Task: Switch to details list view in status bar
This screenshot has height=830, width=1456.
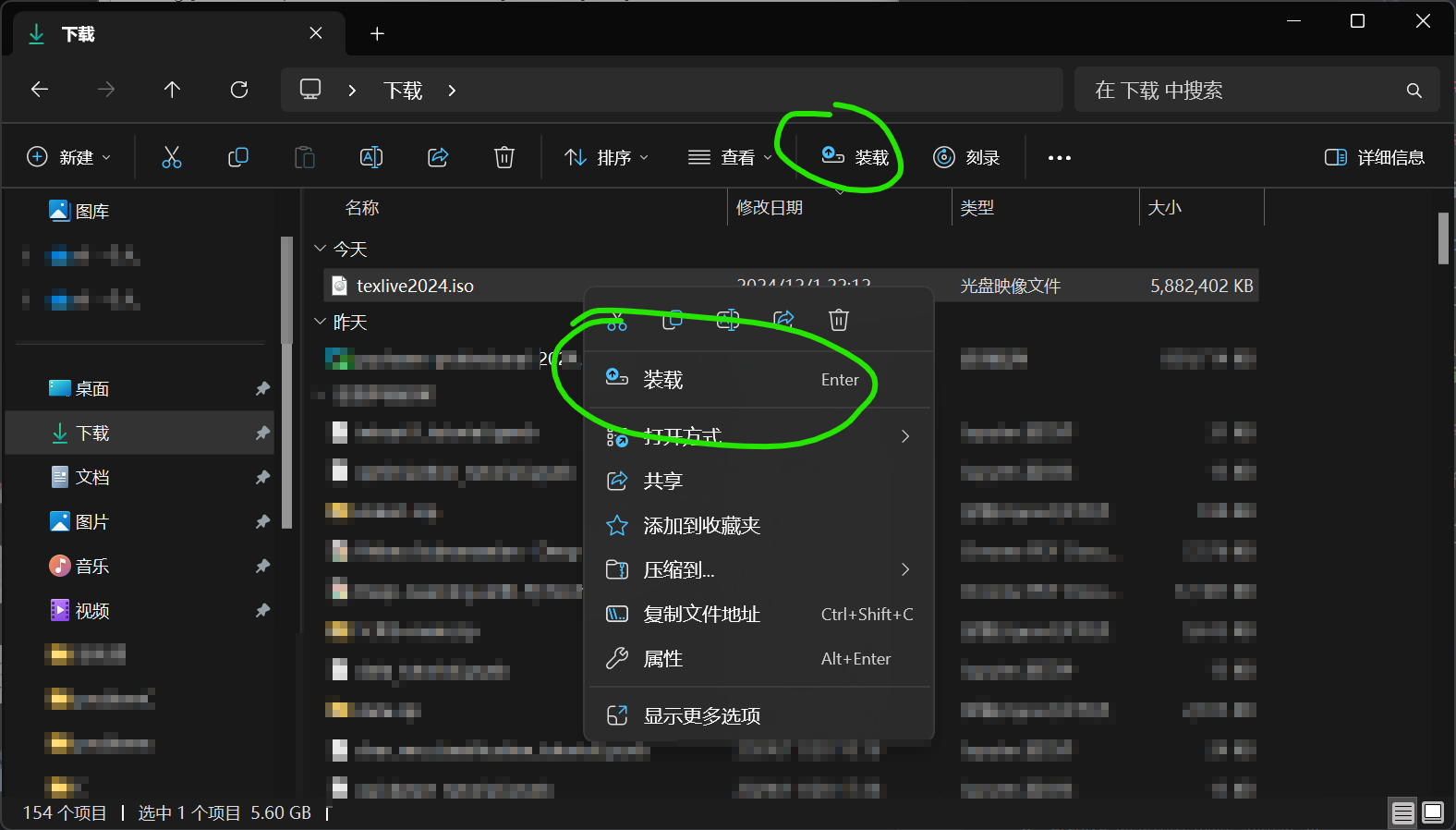Action: click(x=1403, y=812)
